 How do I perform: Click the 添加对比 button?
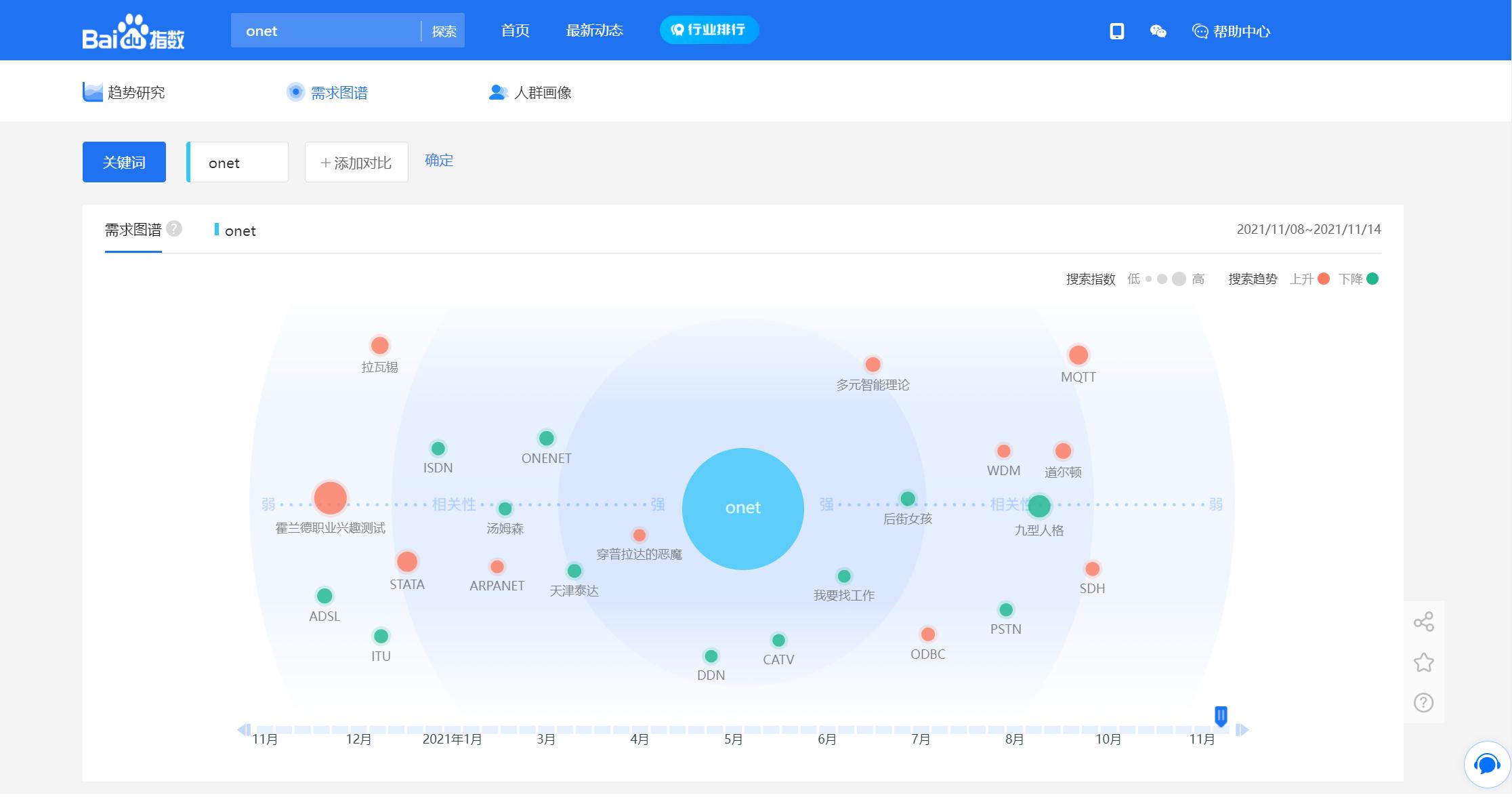(x=356, y=163)
